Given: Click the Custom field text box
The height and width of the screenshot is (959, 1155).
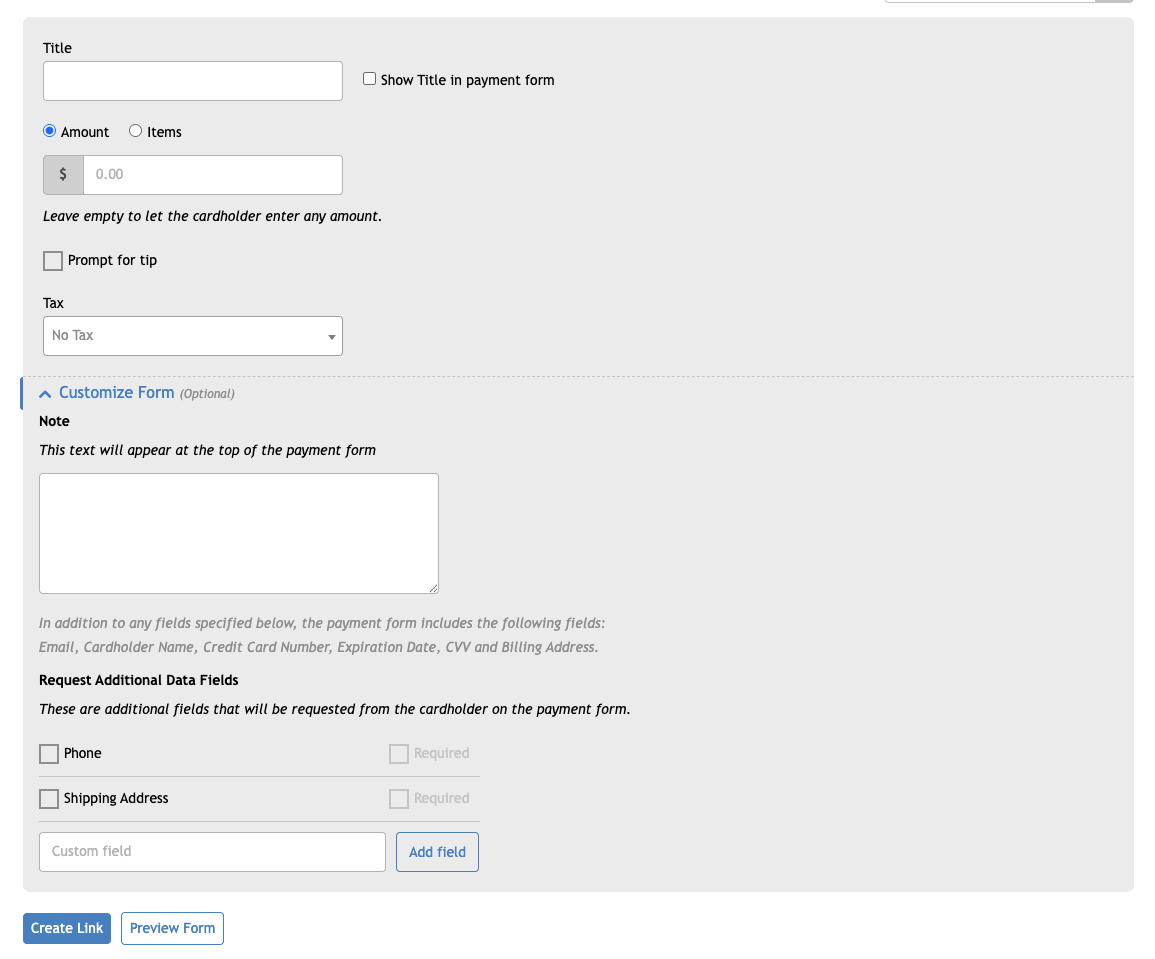Looking at the screenshot, I should (x=212, y=852).
